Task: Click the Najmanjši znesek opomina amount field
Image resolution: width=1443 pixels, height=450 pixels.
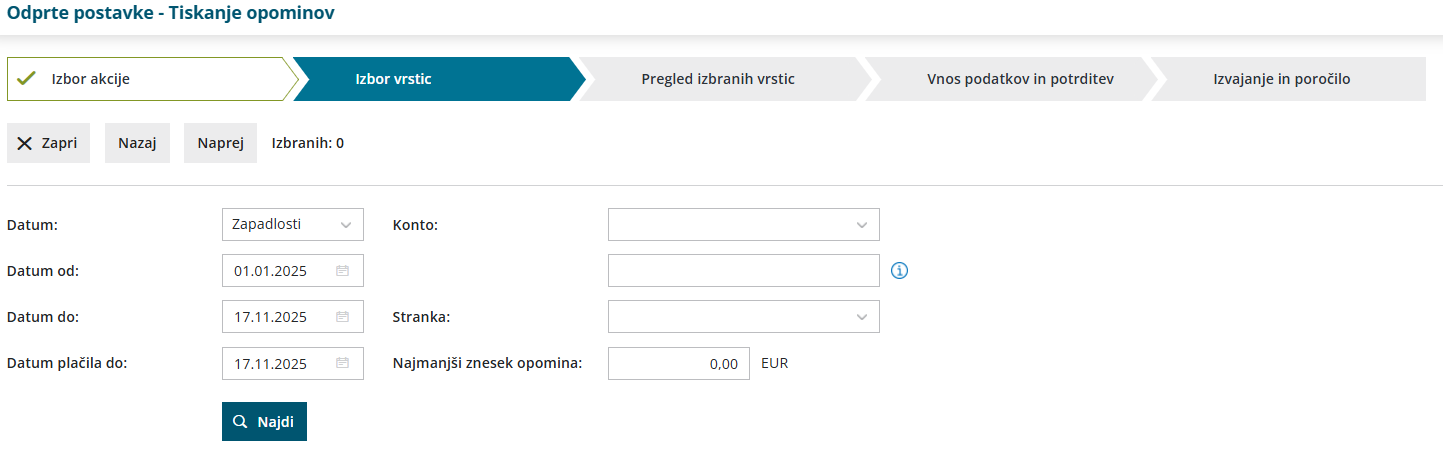Action: [x=678, y=364]
